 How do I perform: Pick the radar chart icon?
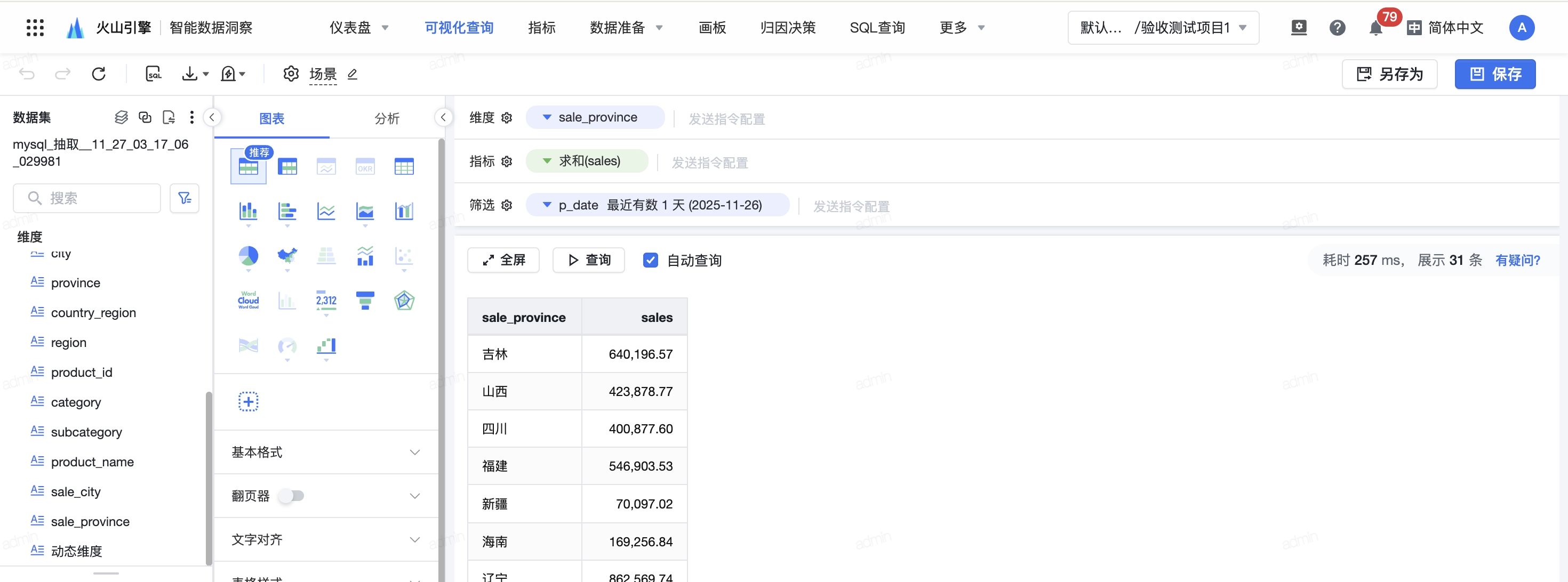404,300
